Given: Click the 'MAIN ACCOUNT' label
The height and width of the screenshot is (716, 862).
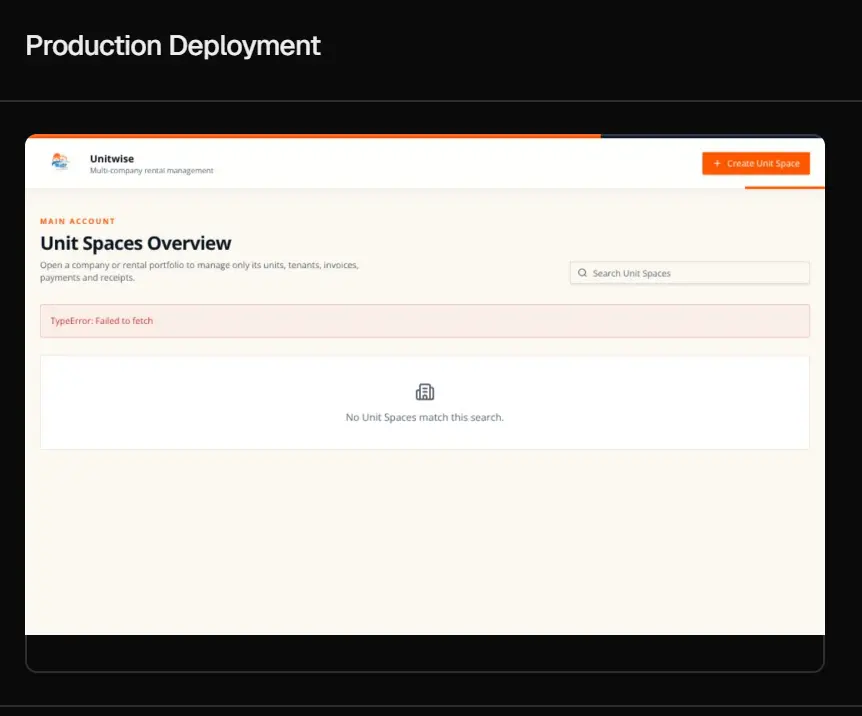Looking at the screenshot, I should pos(78,221).
